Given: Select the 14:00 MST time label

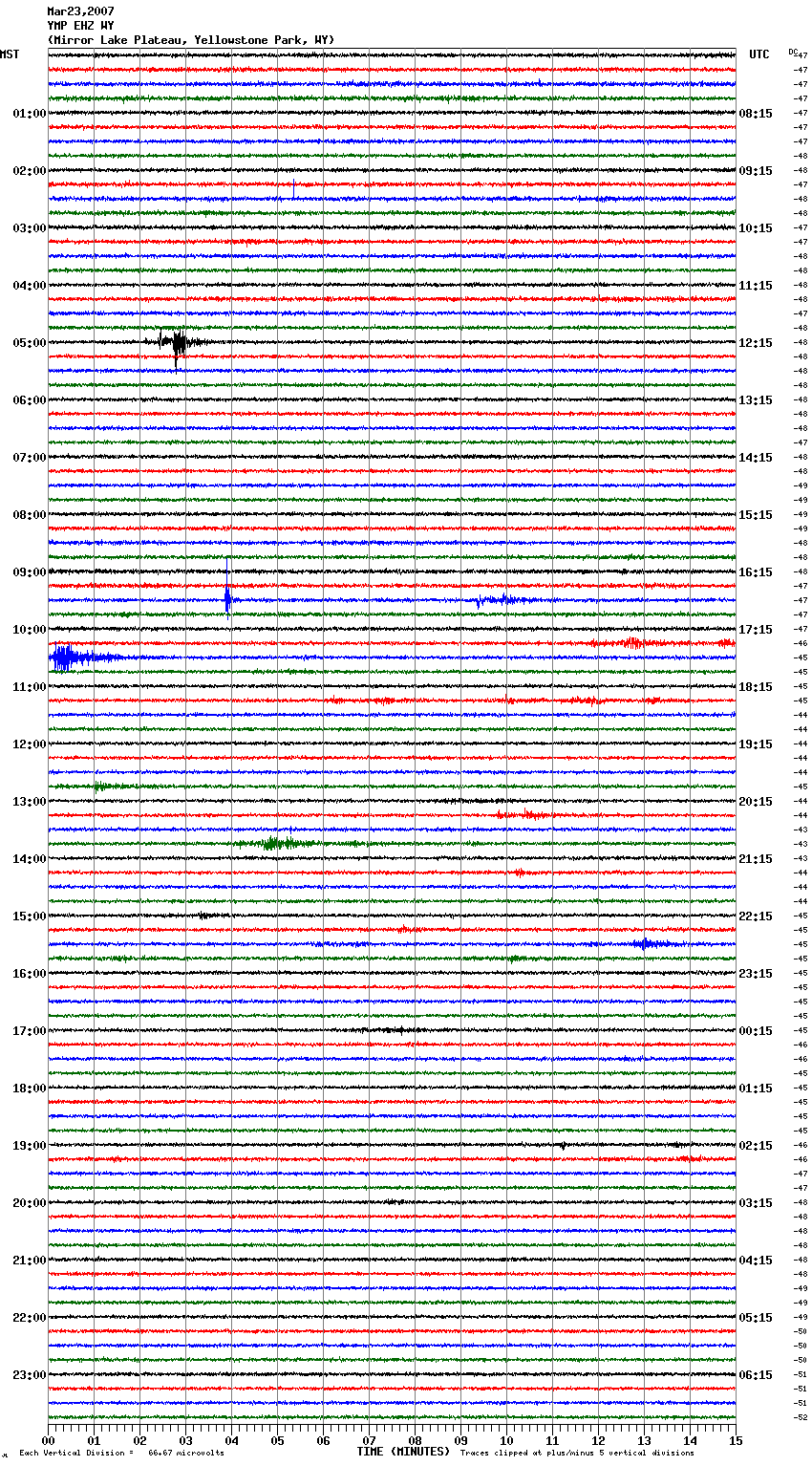Looking at the screenshot, I should click(29, 859).
